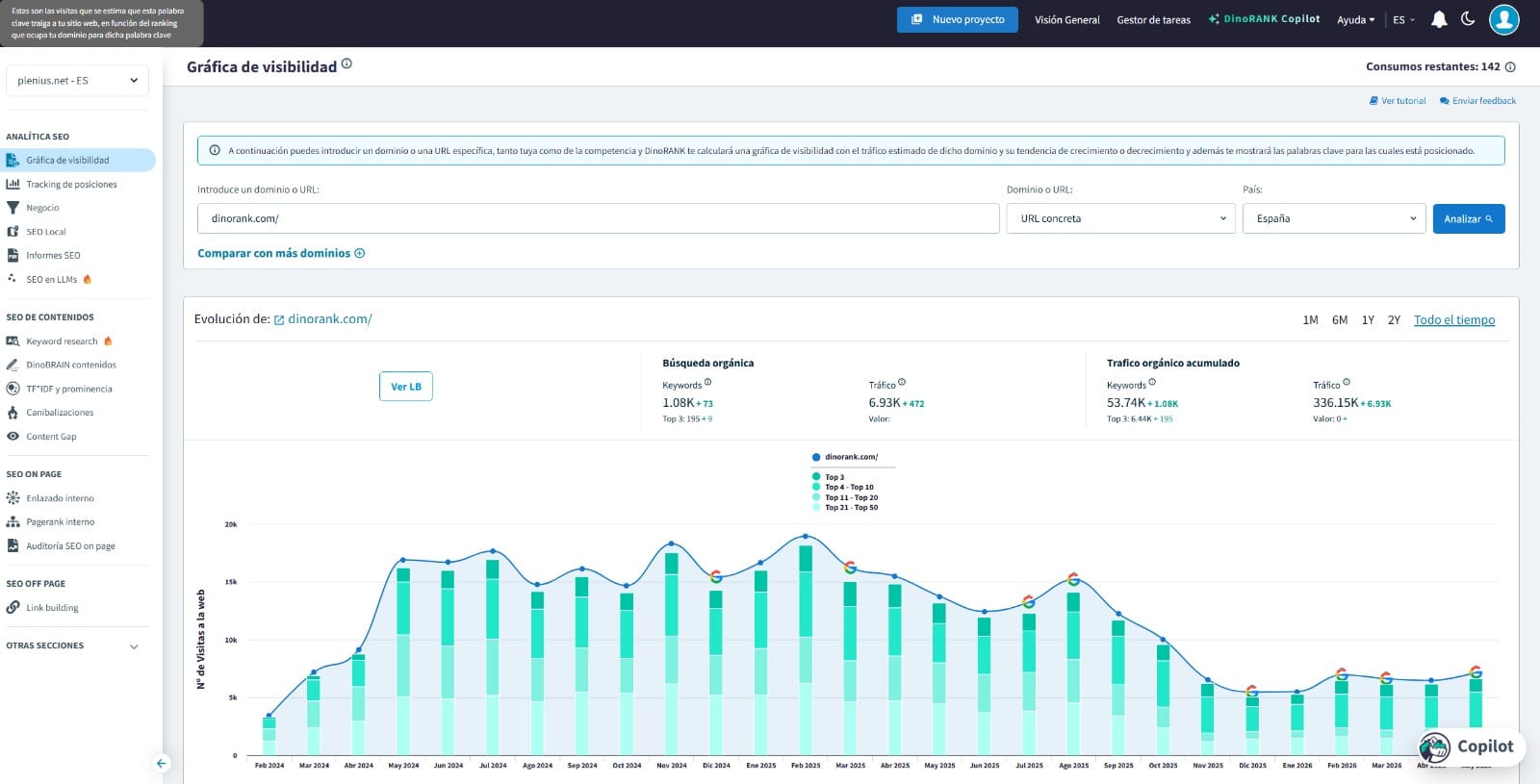The width and height of the screenshot is (1540, 784).
Task: Click the Keyword research icon
Action: coord(13,341)
